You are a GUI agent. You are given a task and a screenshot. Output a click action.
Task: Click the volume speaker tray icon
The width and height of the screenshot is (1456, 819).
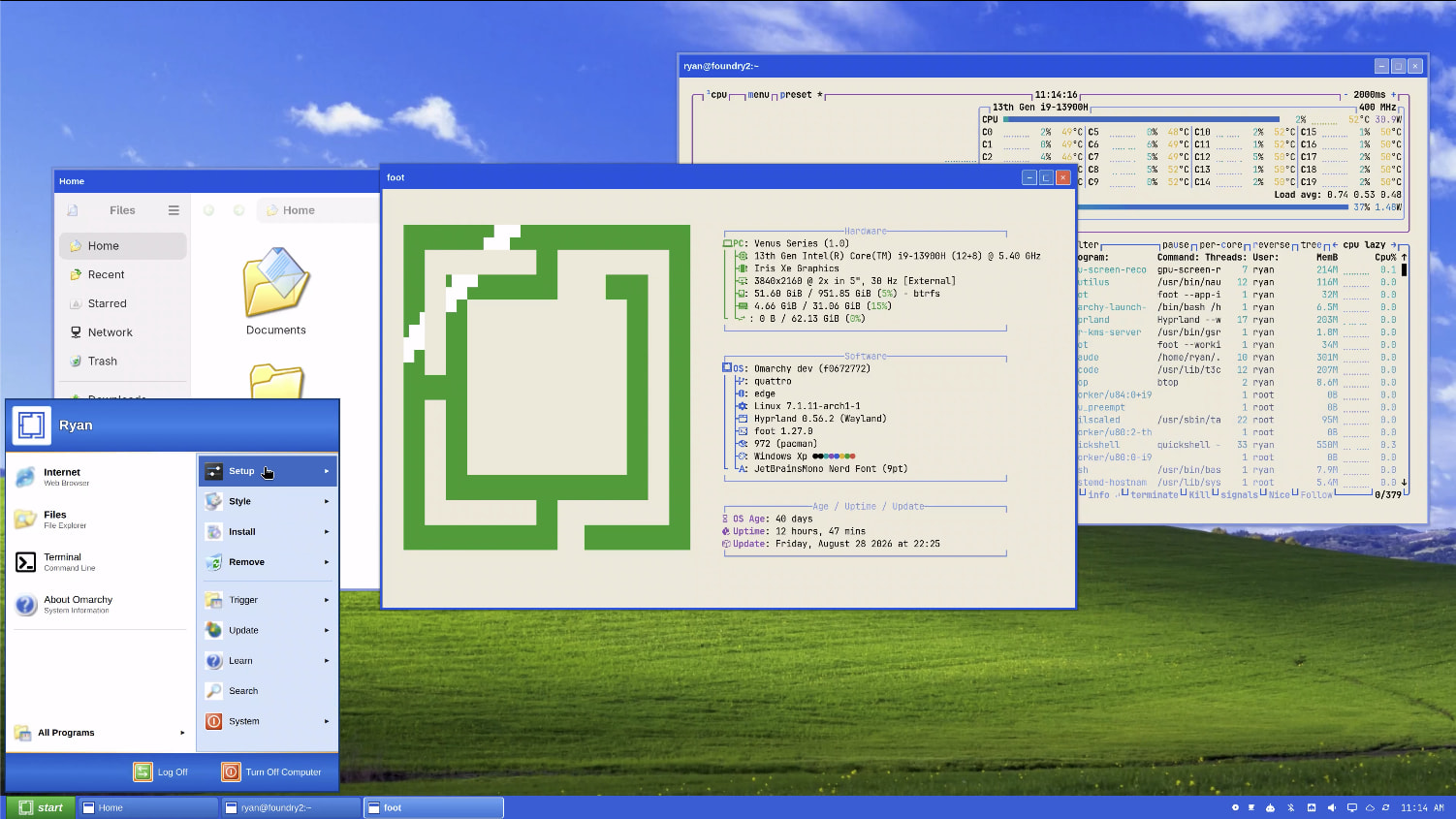(x=1332, y=807)
